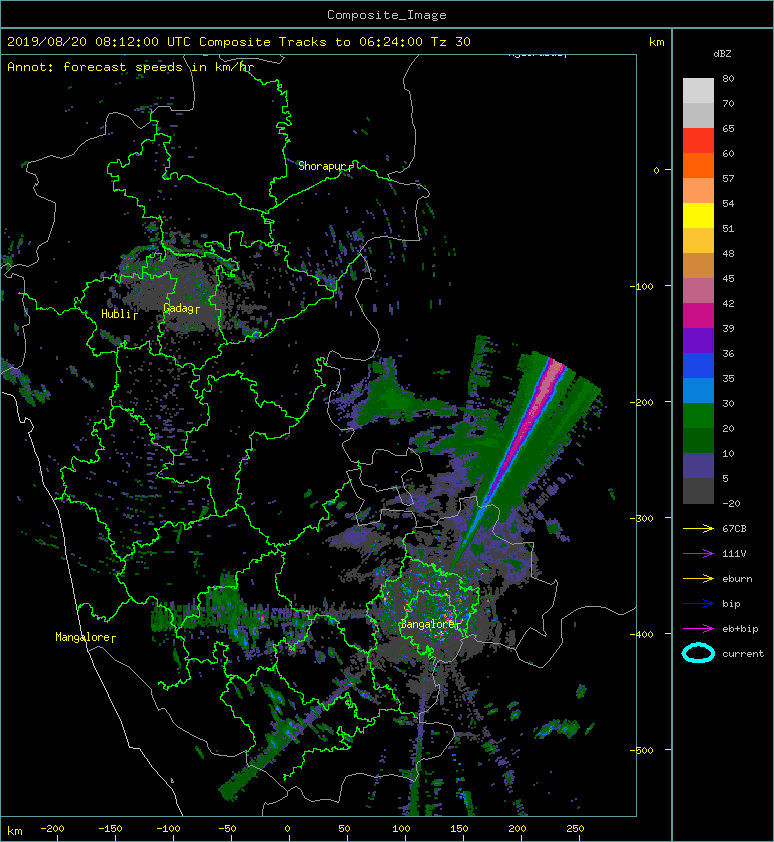
Task: Click the Bangalore city label
Action: point(427,624)
